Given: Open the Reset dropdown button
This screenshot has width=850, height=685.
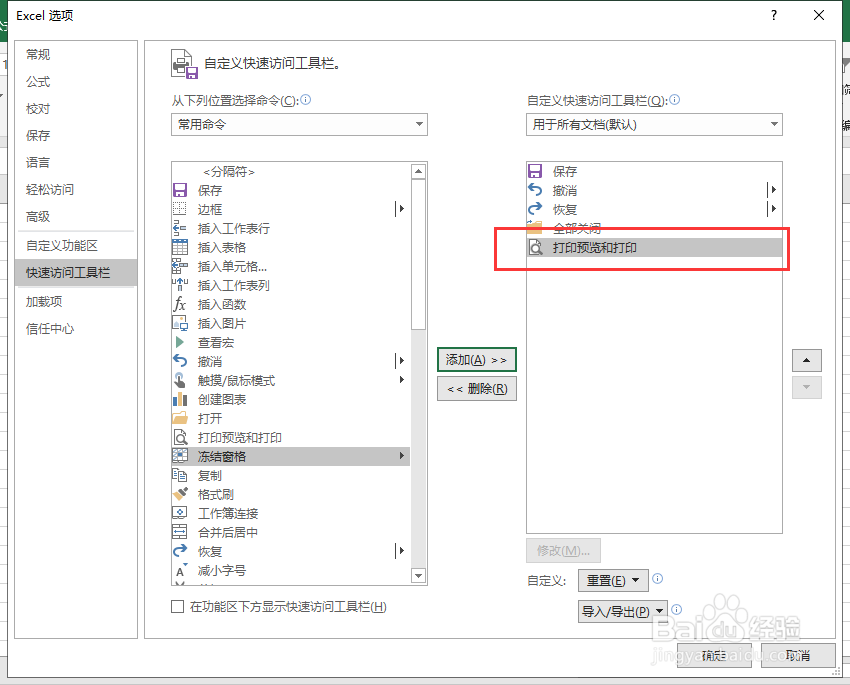Looking at the screenshot, I should point(613,580).
